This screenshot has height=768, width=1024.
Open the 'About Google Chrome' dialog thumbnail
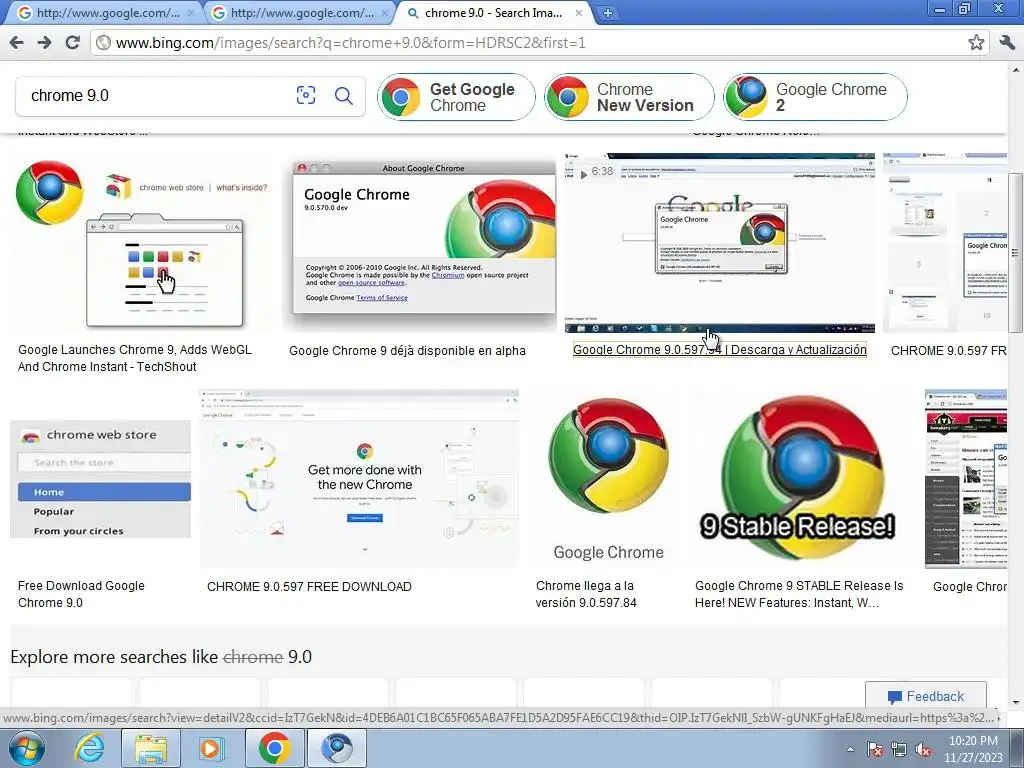tap(419, 243)
